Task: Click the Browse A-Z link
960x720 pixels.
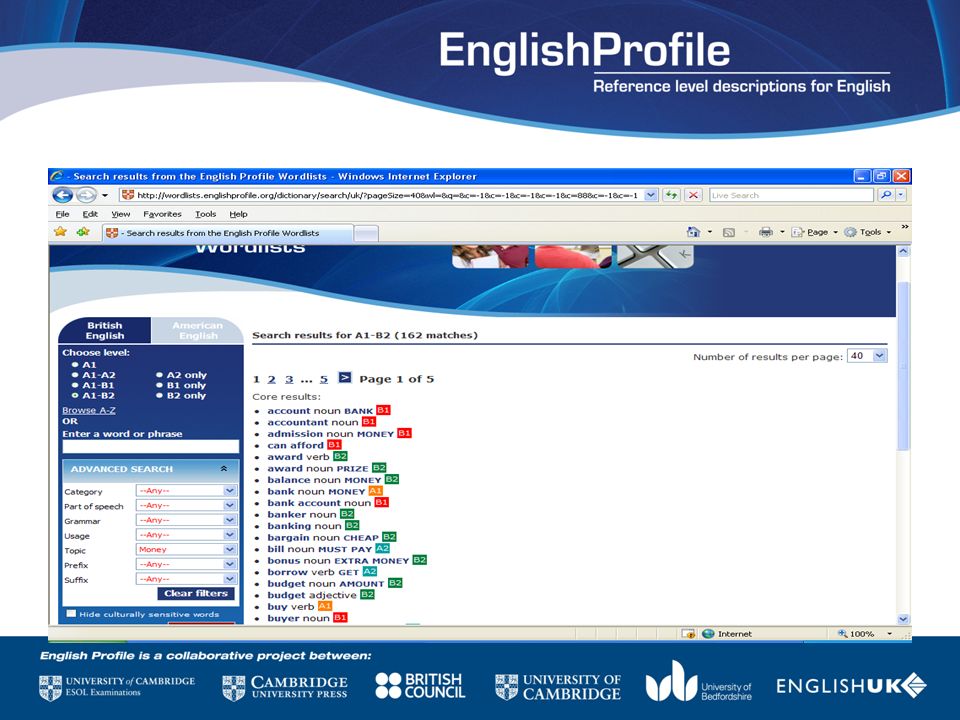Action: point(89,410)
